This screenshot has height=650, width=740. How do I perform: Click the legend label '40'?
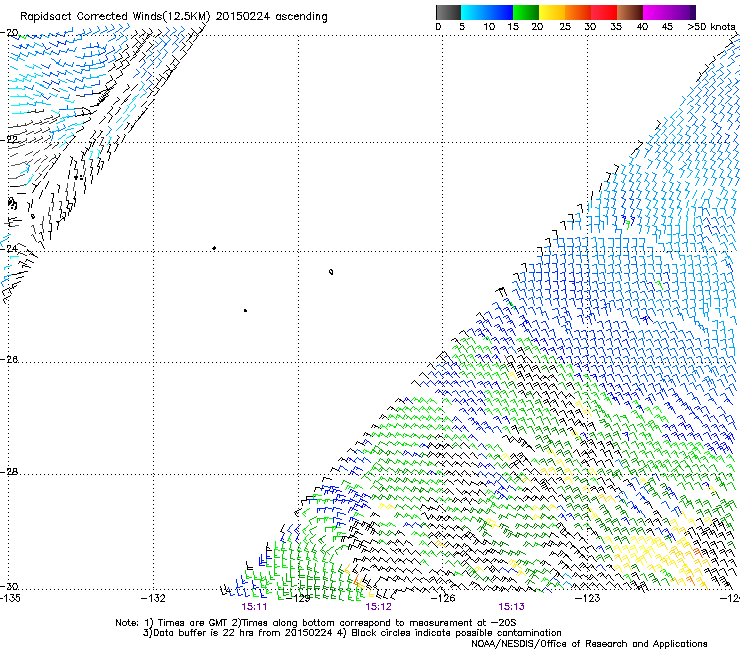[x=642, y=27]
